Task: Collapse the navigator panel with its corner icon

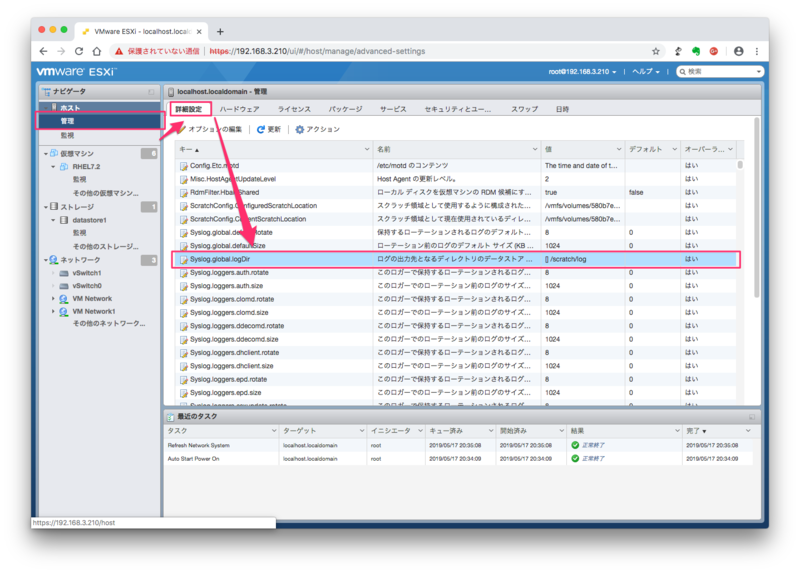Action: (151, 92)
